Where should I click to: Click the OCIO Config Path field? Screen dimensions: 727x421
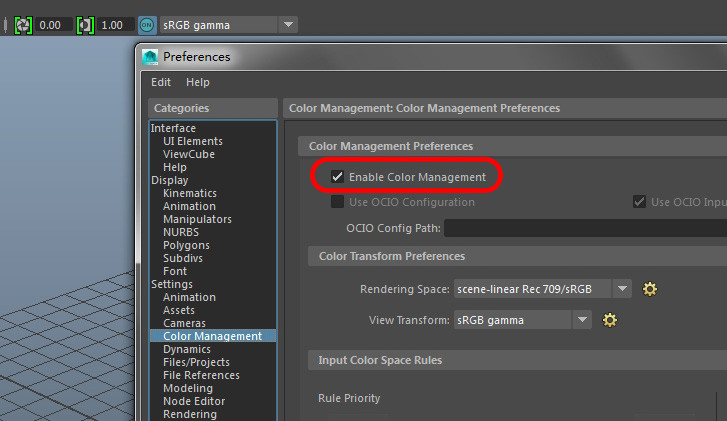(585, 228)
